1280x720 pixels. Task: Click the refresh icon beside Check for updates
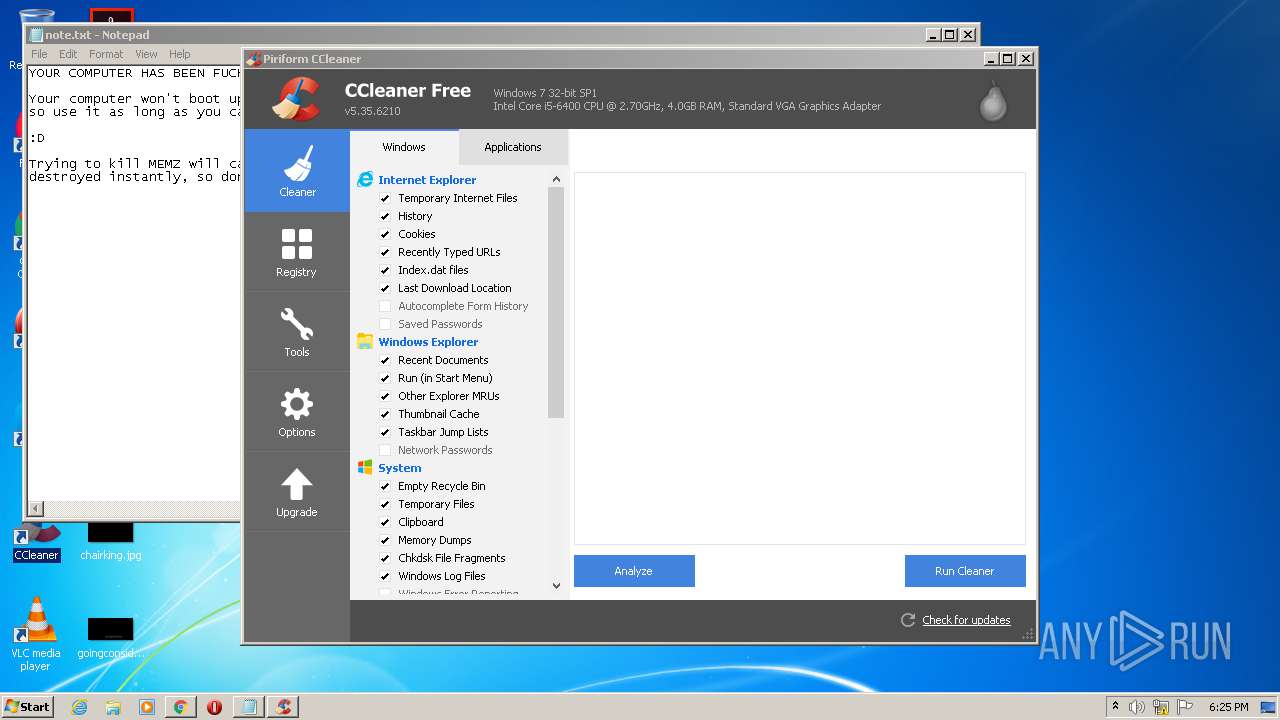(x=908, y=620)
